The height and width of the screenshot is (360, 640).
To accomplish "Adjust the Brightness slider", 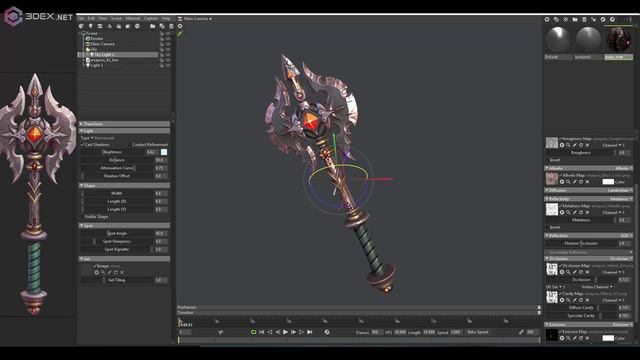I will point(112,152).
